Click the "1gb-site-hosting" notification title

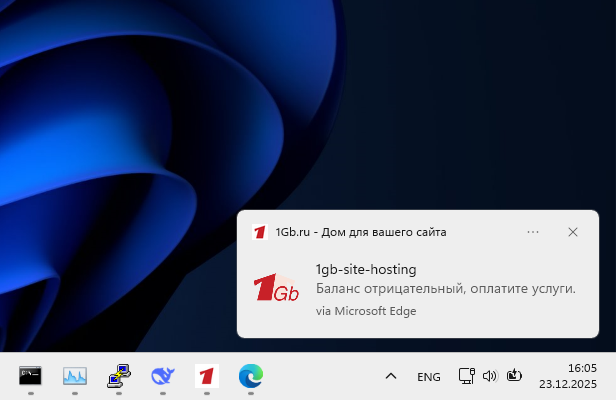tap(365, 269)
